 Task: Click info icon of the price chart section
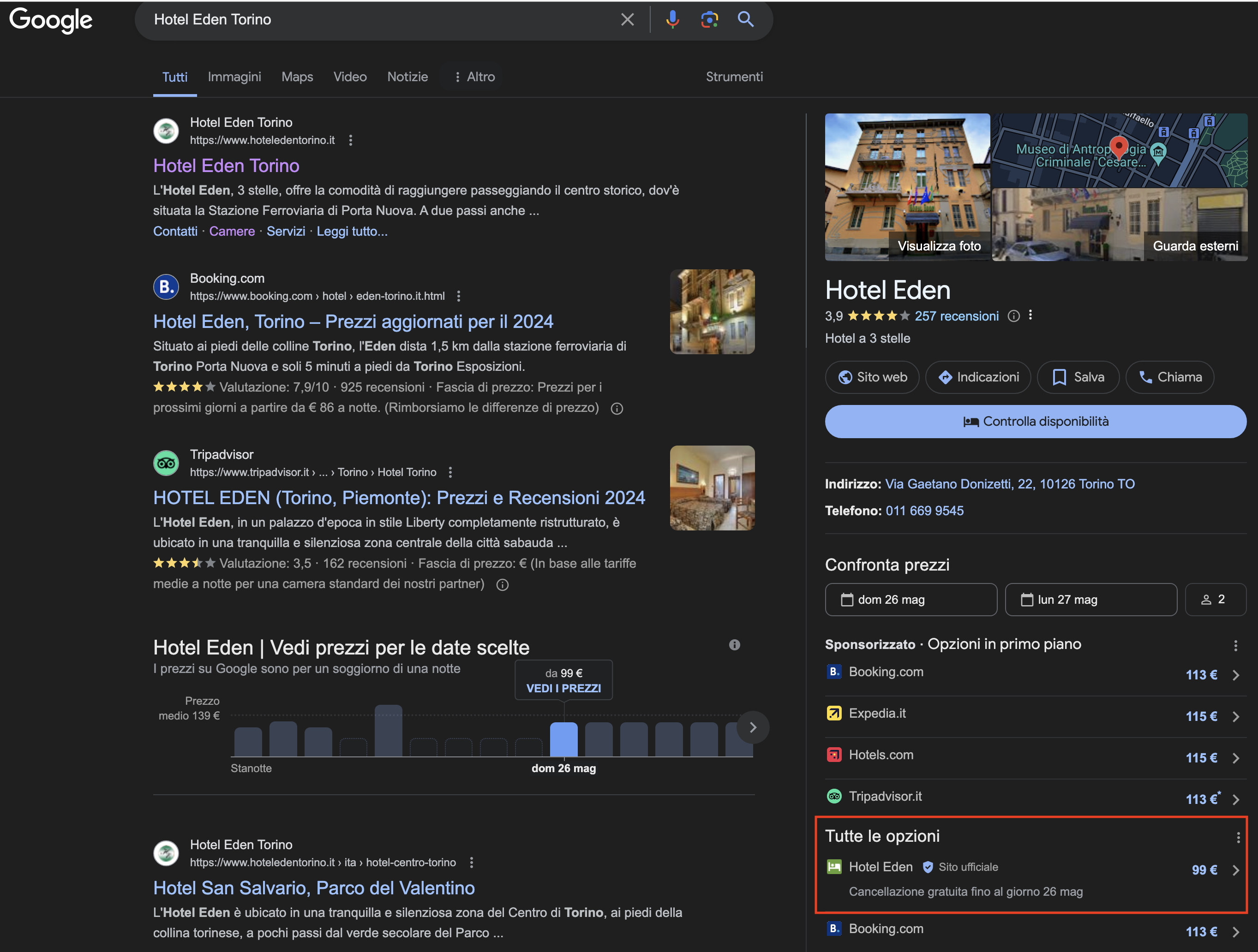(x=734, y=645)
